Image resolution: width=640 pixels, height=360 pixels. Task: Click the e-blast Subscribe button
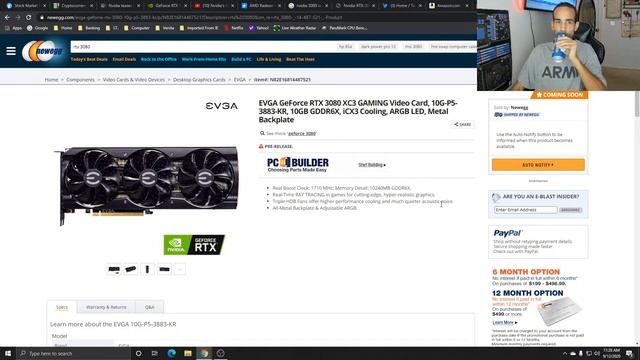coord(570,210)
